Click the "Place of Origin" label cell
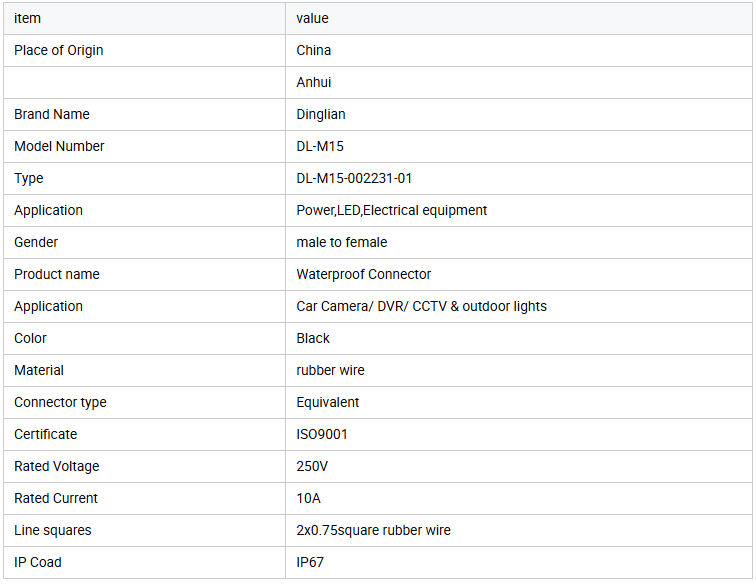 coord(59,50)
